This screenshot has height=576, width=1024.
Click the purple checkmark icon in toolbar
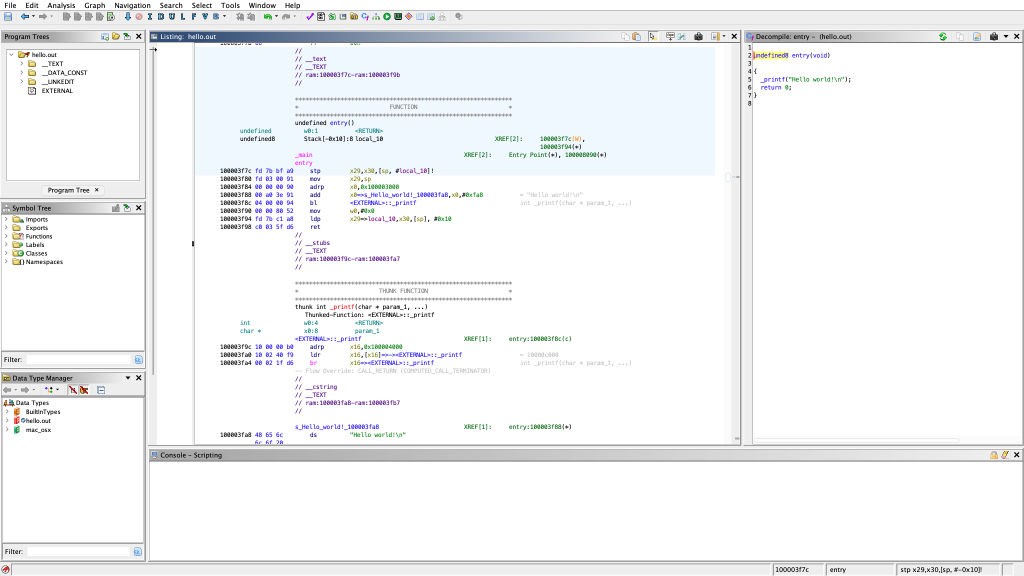[x=309, y=17]
